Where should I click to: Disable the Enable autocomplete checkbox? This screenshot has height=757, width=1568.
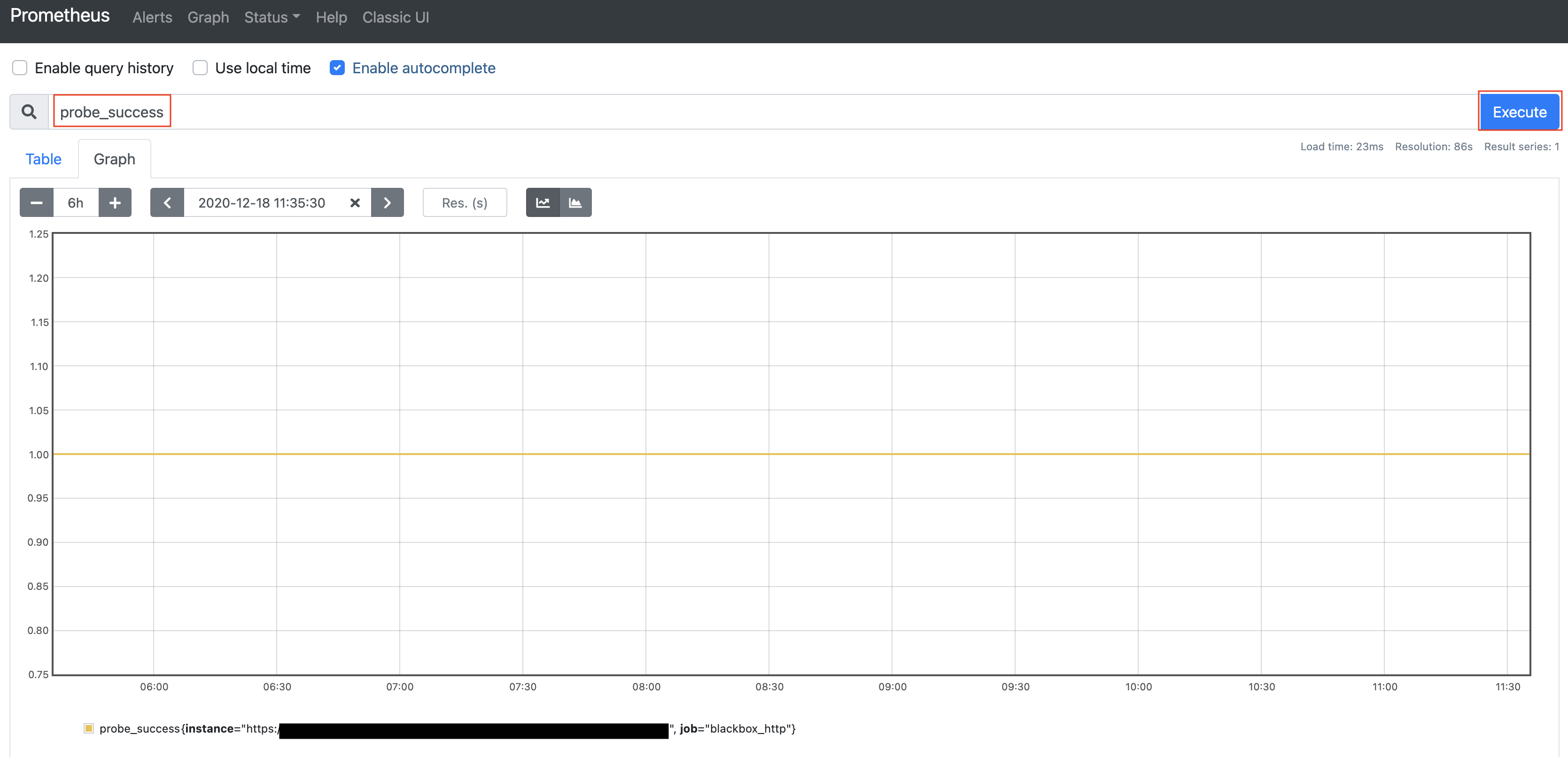click(337, 68)
